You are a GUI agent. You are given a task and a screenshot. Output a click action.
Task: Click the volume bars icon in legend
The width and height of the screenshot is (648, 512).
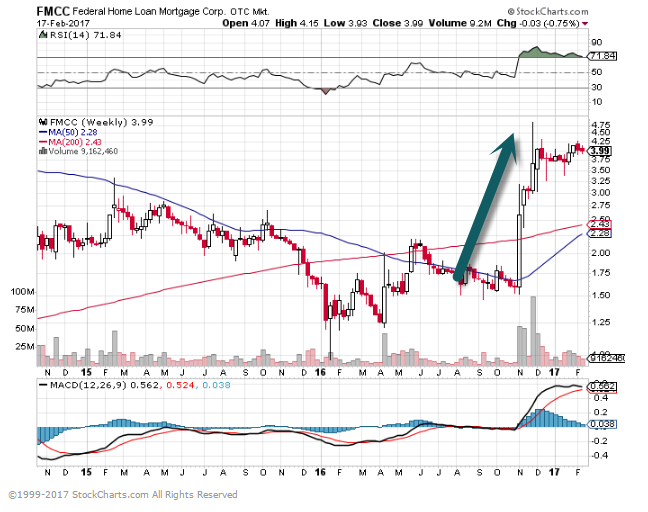pyautogui.click(x=43, y=151)
